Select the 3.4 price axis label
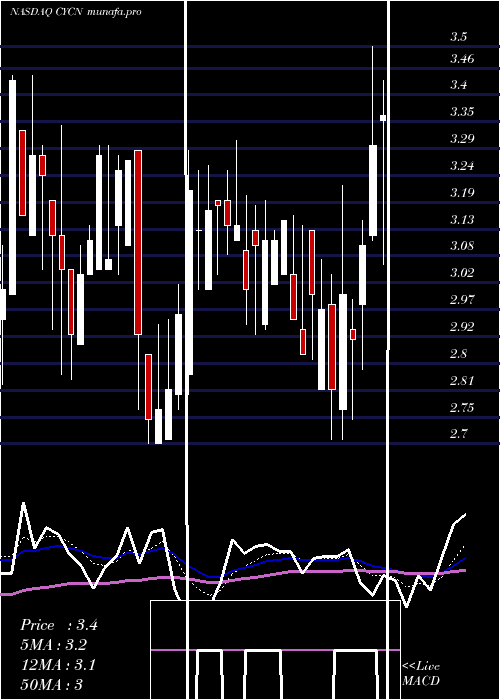 coord(458,84)
